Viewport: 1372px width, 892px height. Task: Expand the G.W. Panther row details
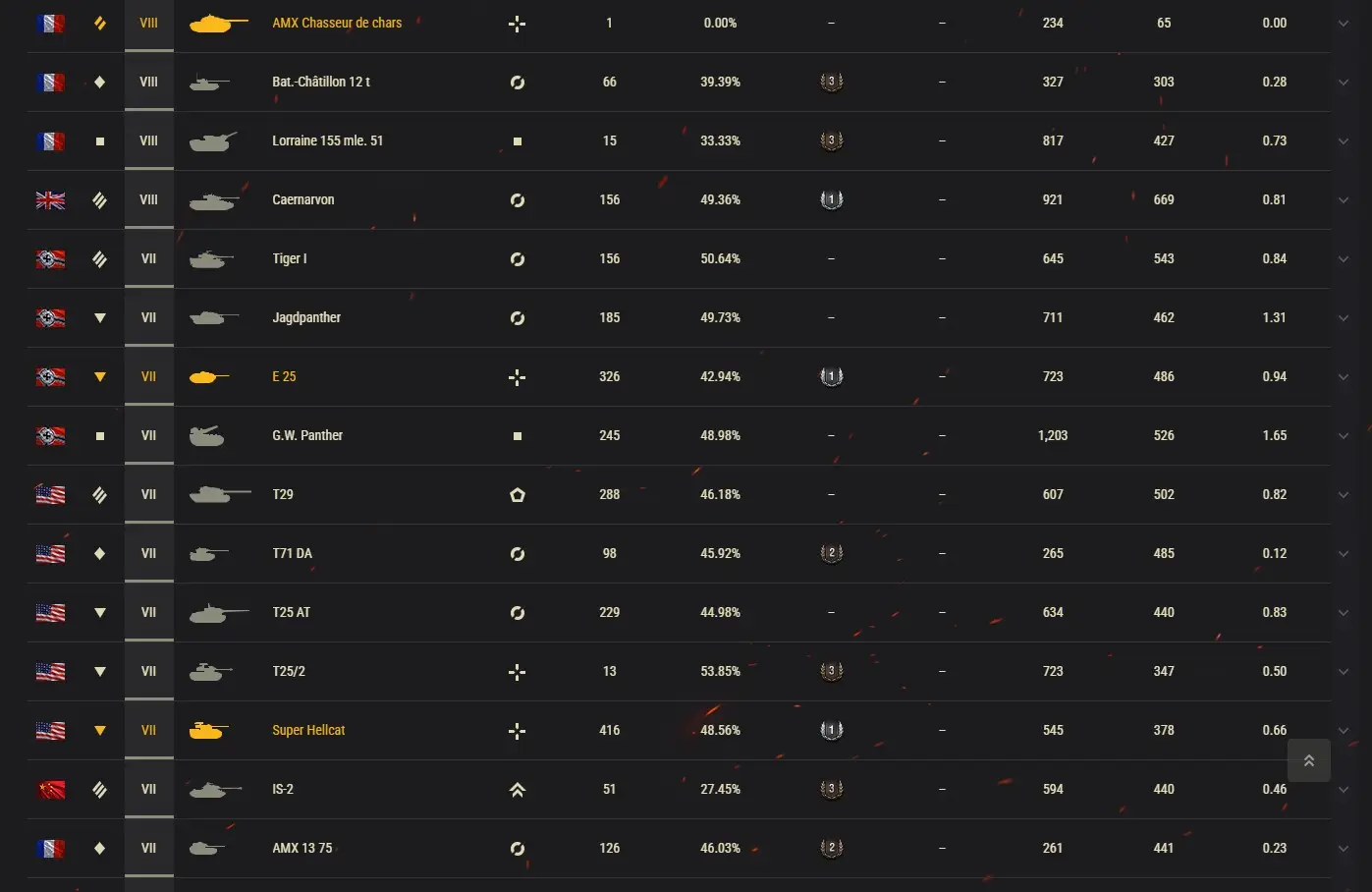tap(1343, 436)
